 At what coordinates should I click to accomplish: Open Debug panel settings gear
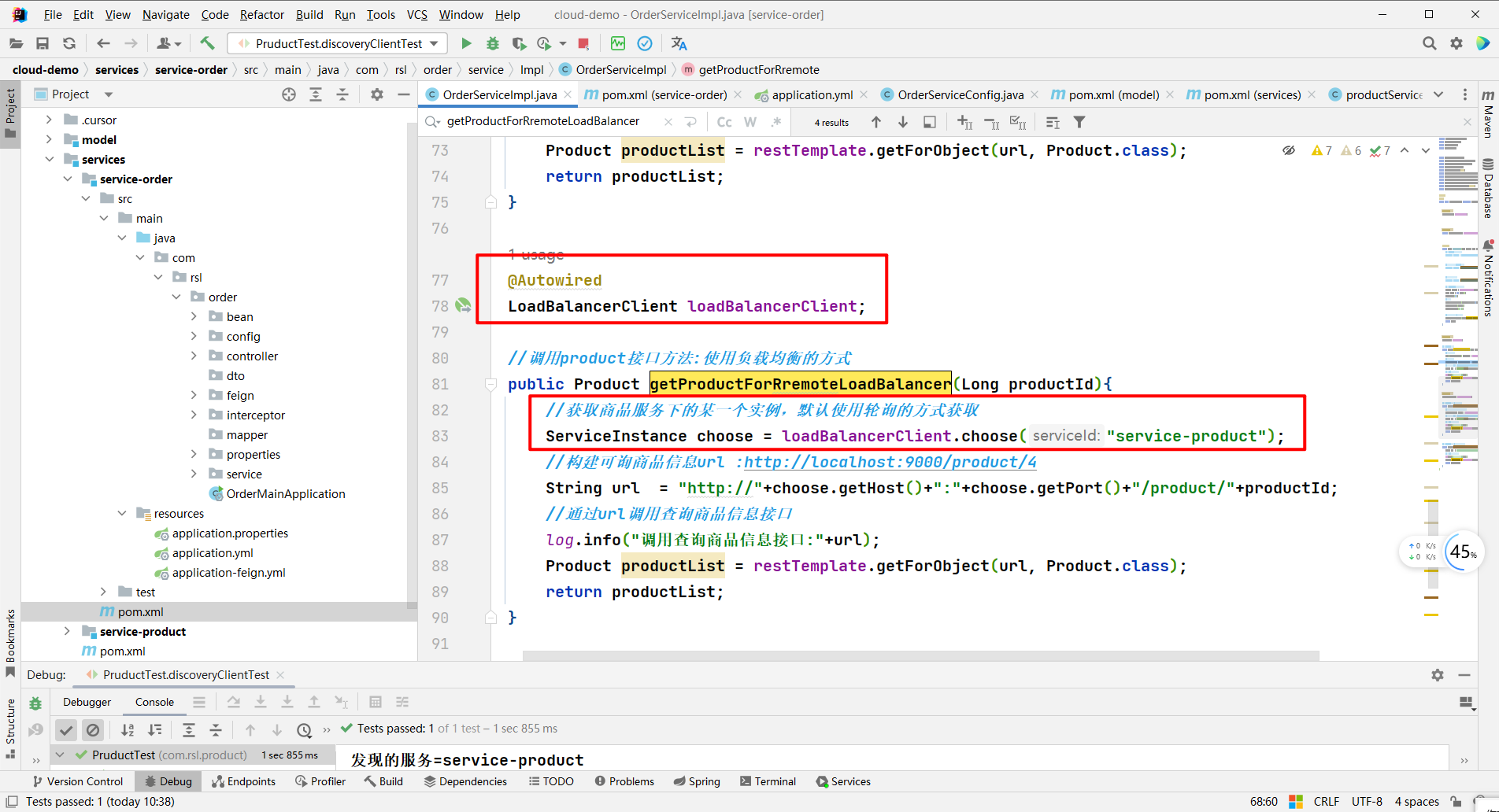[1438, 675]
